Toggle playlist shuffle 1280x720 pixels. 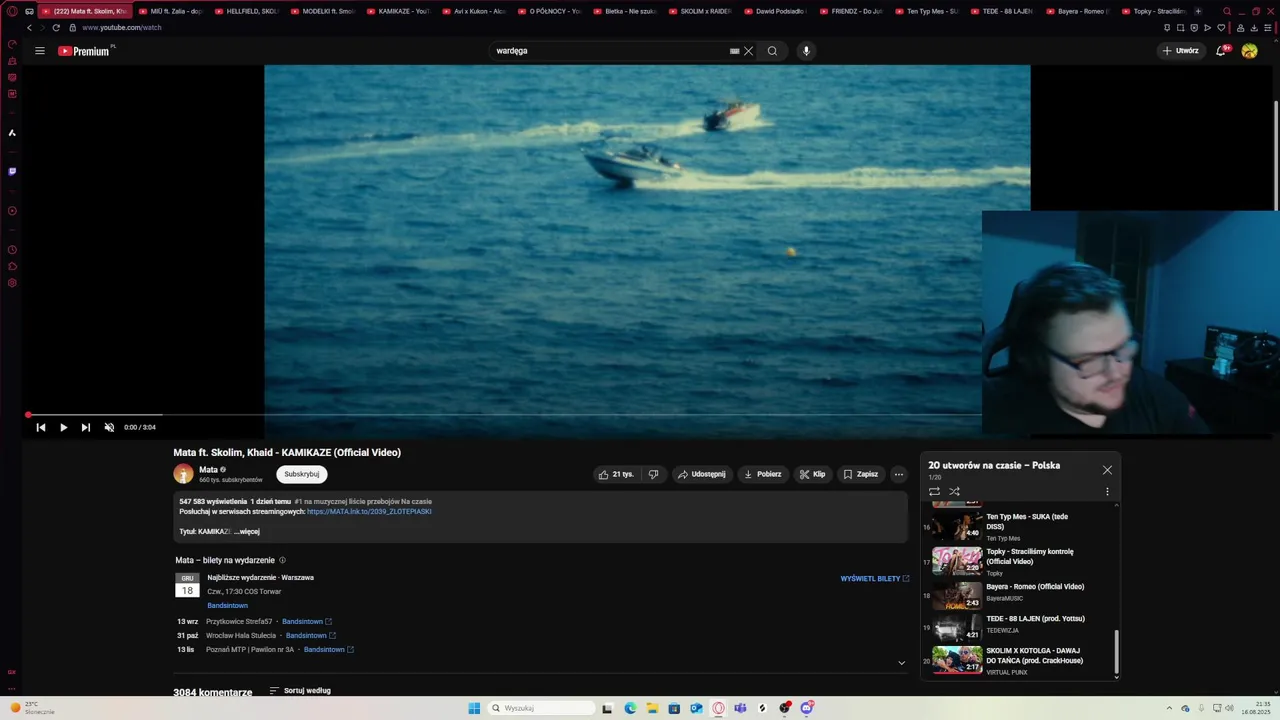click(954, 491)
